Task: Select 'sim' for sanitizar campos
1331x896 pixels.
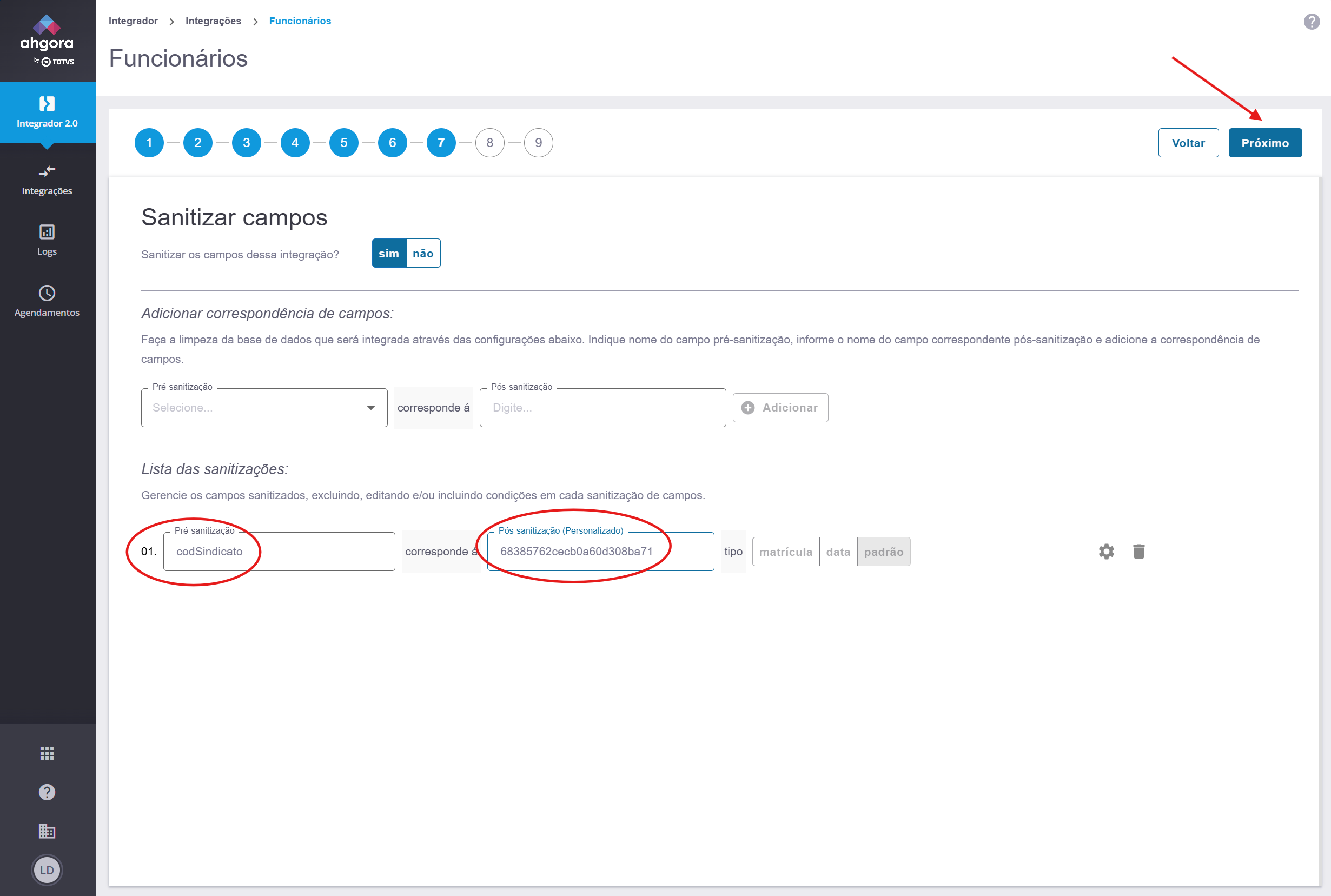Action: tap(389, 253)
